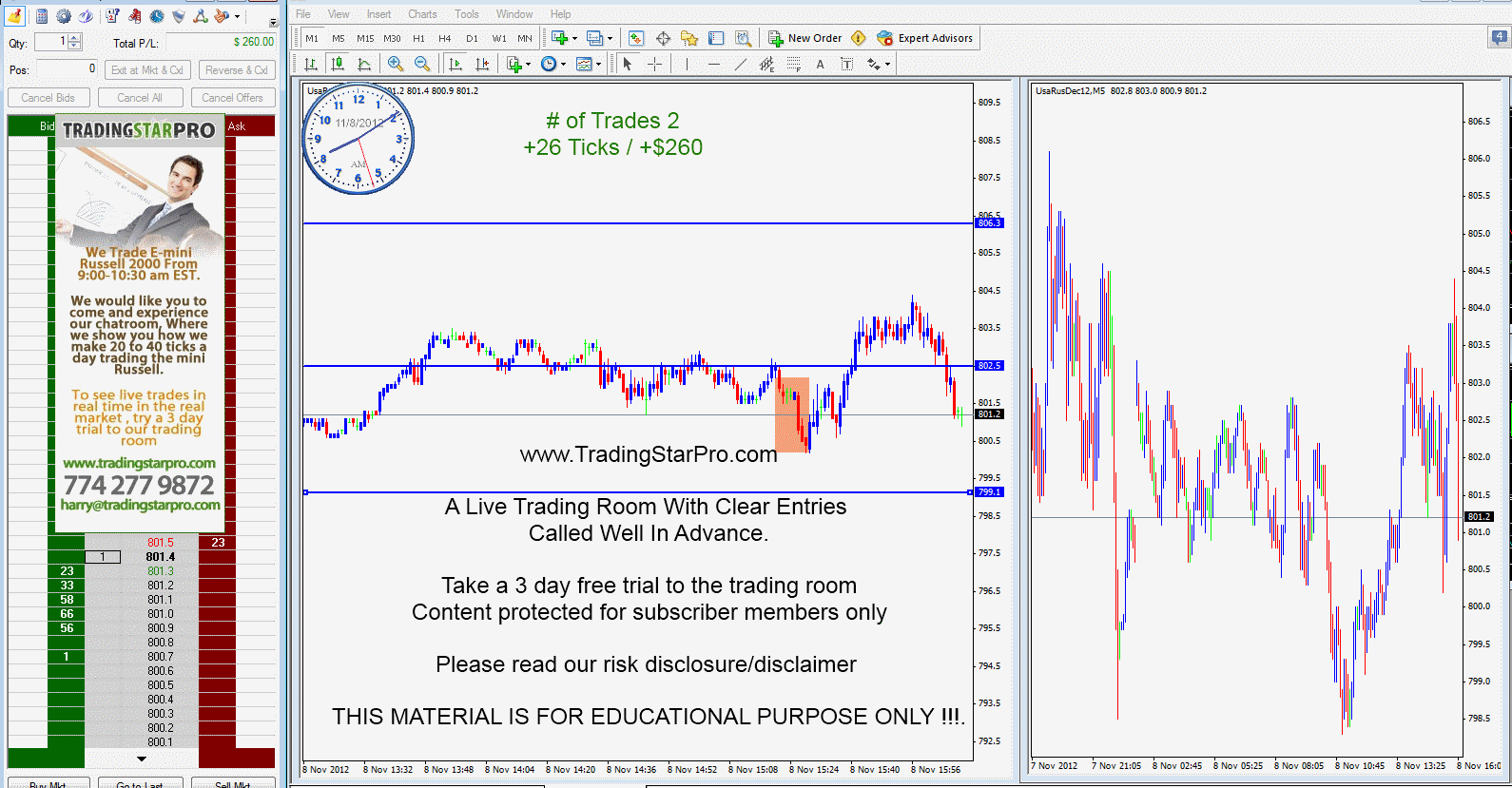
Task: Open the View menu
Action: [x=339, y=13]
